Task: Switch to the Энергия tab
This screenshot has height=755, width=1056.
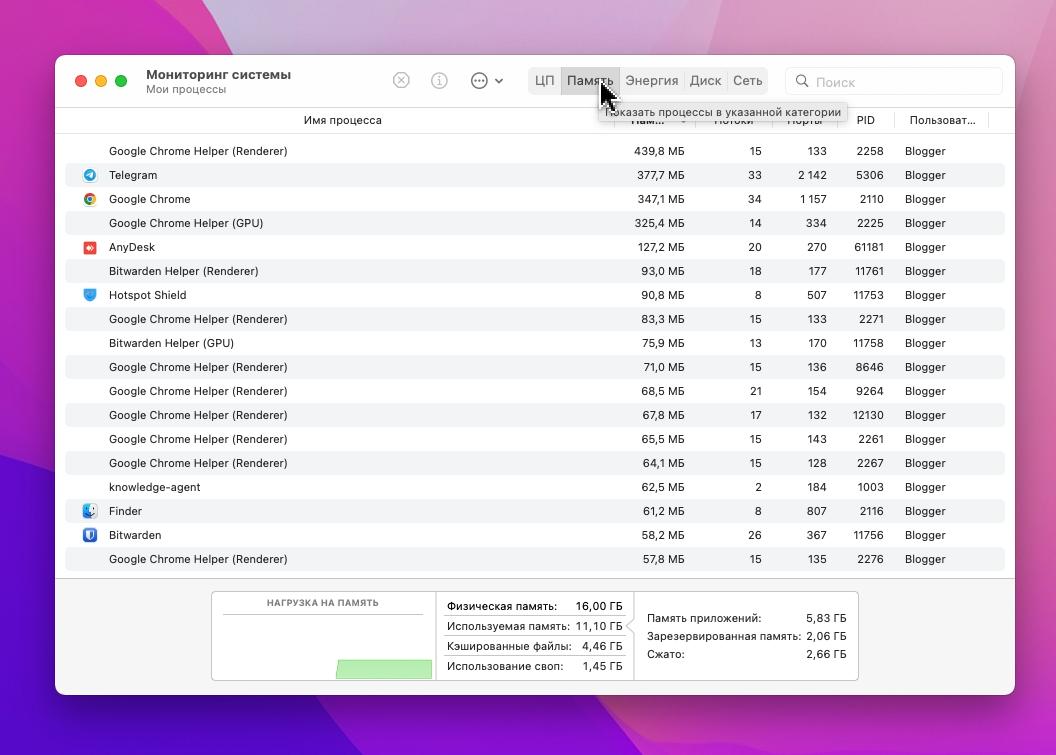Action: [x=651, y=81]
